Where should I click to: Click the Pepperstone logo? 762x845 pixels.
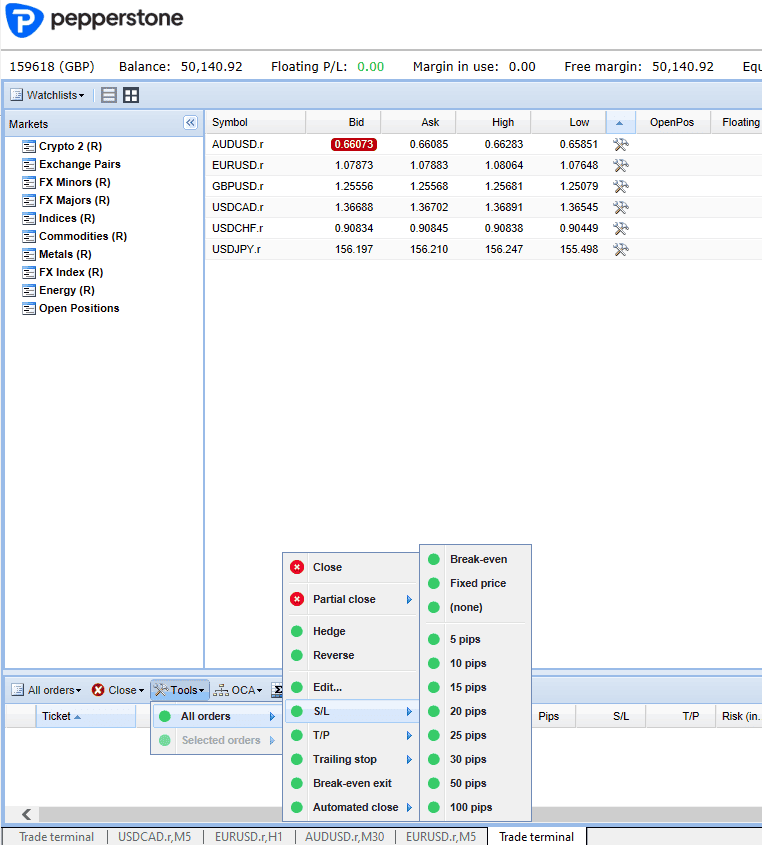click(94, 20)
